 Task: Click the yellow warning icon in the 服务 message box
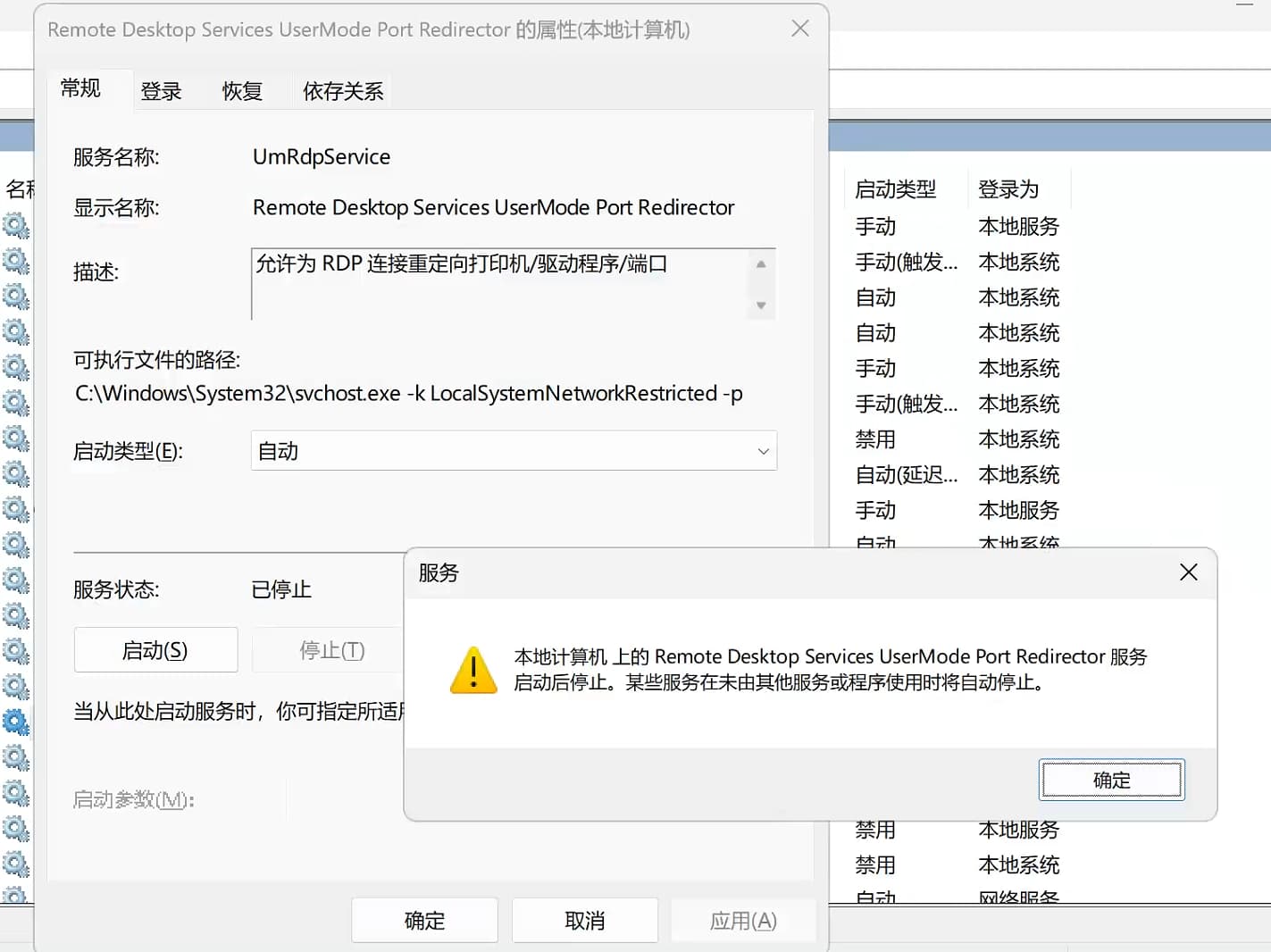click(473, 670)
